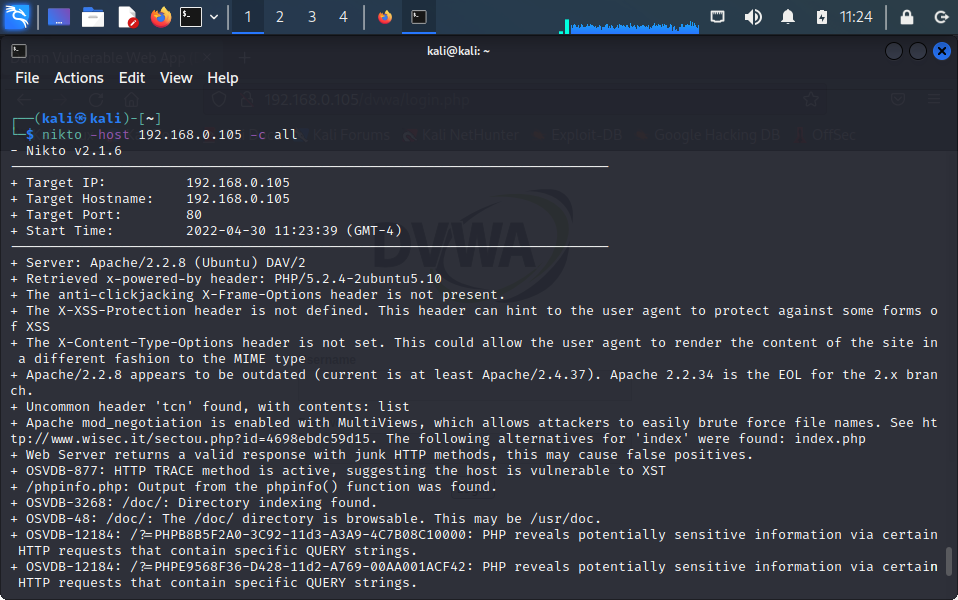Focus the running Firefox window in taskbar
958x600 pixels.
[x=385, y=17]
